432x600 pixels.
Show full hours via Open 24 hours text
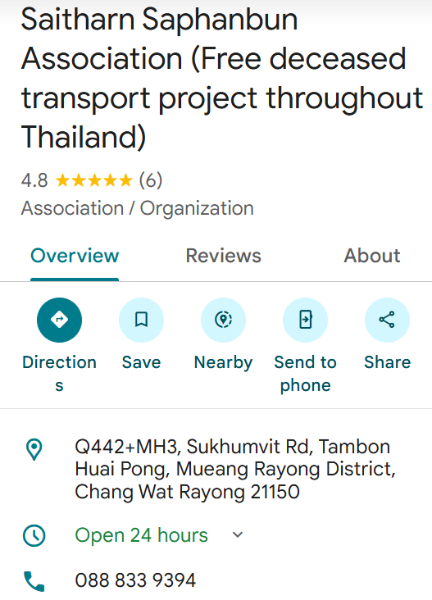[141, 535]
